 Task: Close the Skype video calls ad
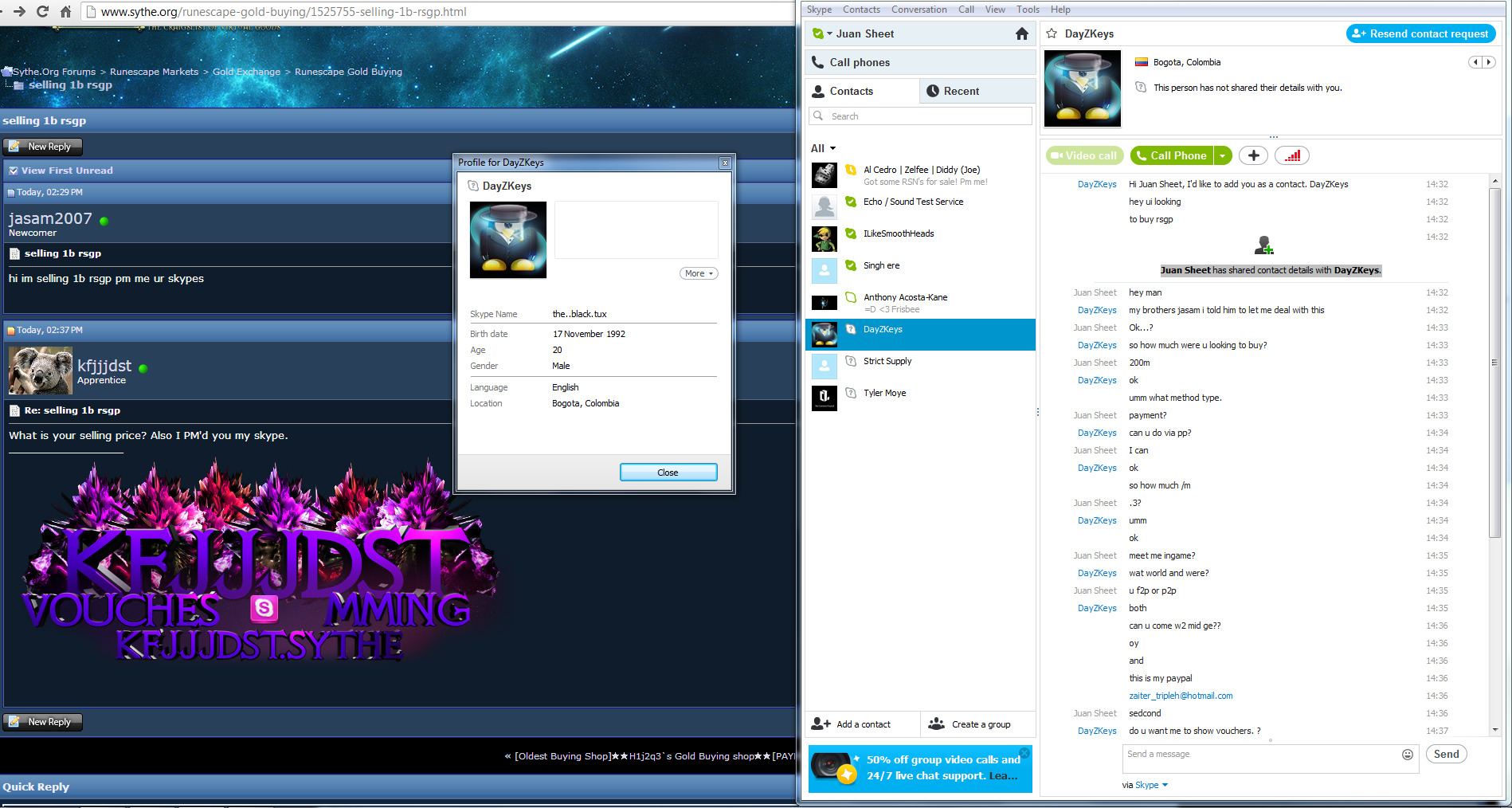(1024, 752)
